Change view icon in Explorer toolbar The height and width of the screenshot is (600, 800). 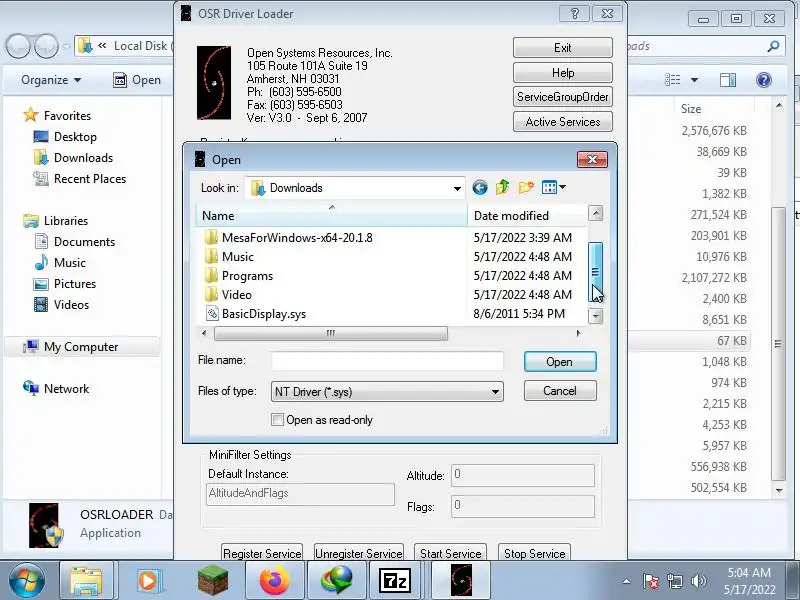click(672, 80)
